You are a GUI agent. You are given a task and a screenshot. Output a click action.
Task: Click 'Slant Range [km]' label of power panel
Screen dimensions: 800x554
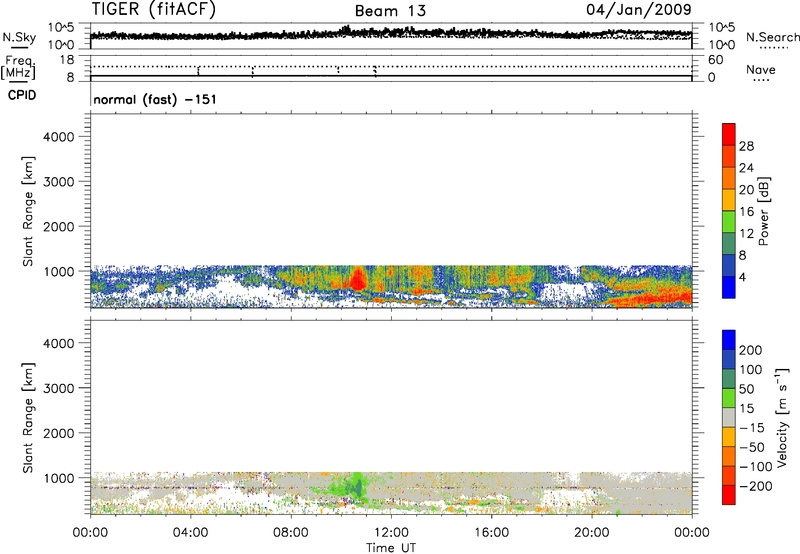(28, 211)
